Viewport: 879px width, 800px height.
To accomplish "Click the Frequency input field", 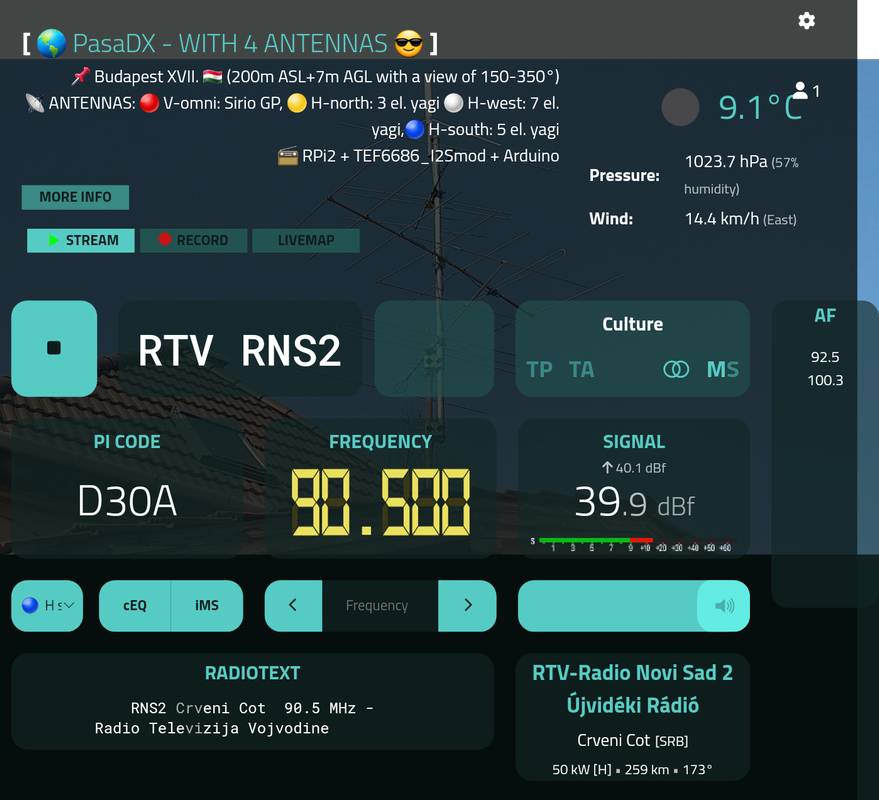I will [x=380, y=605].
